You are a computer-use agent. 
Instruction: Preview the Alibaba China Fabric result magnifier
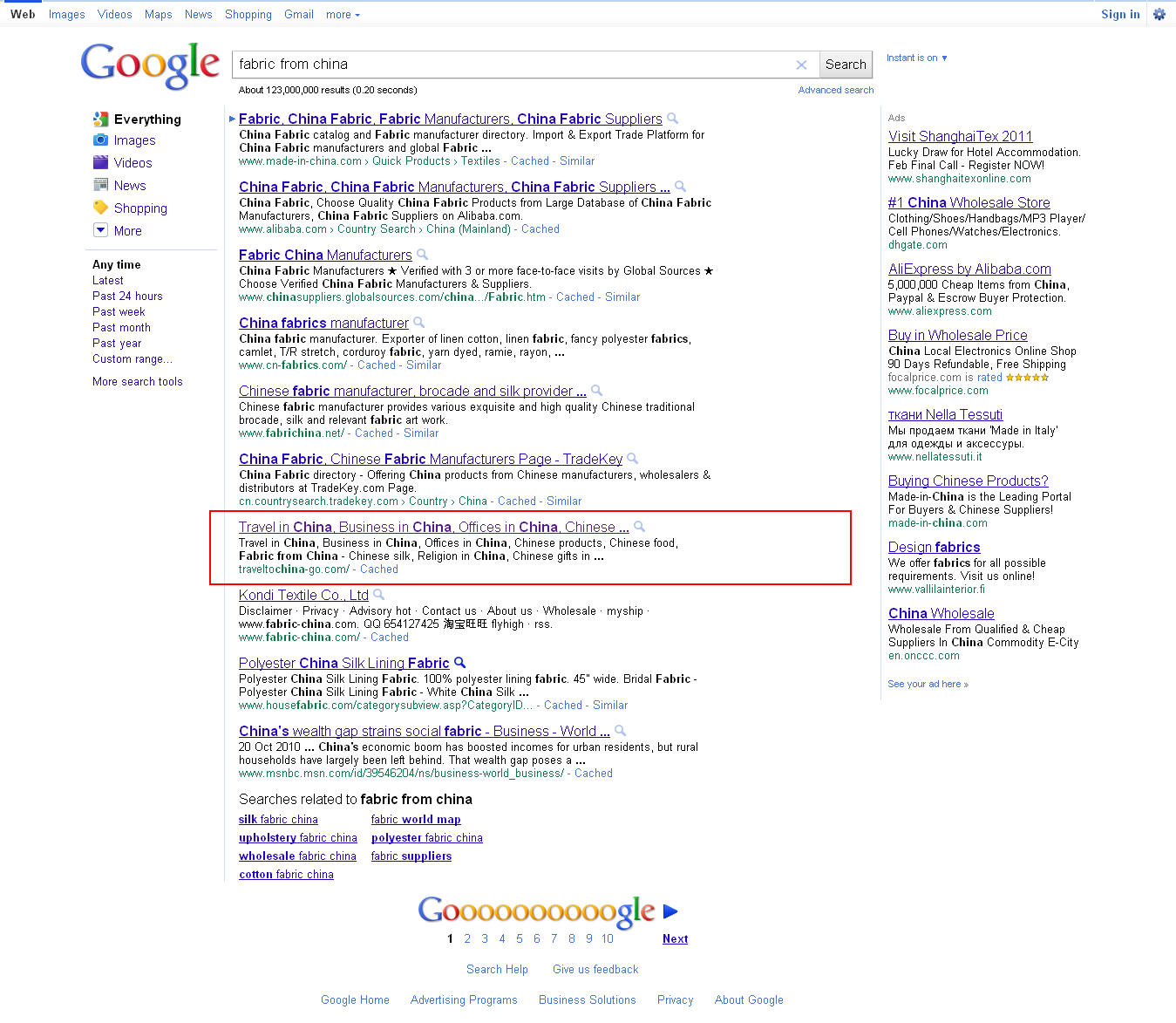click(x=680, y=187)
